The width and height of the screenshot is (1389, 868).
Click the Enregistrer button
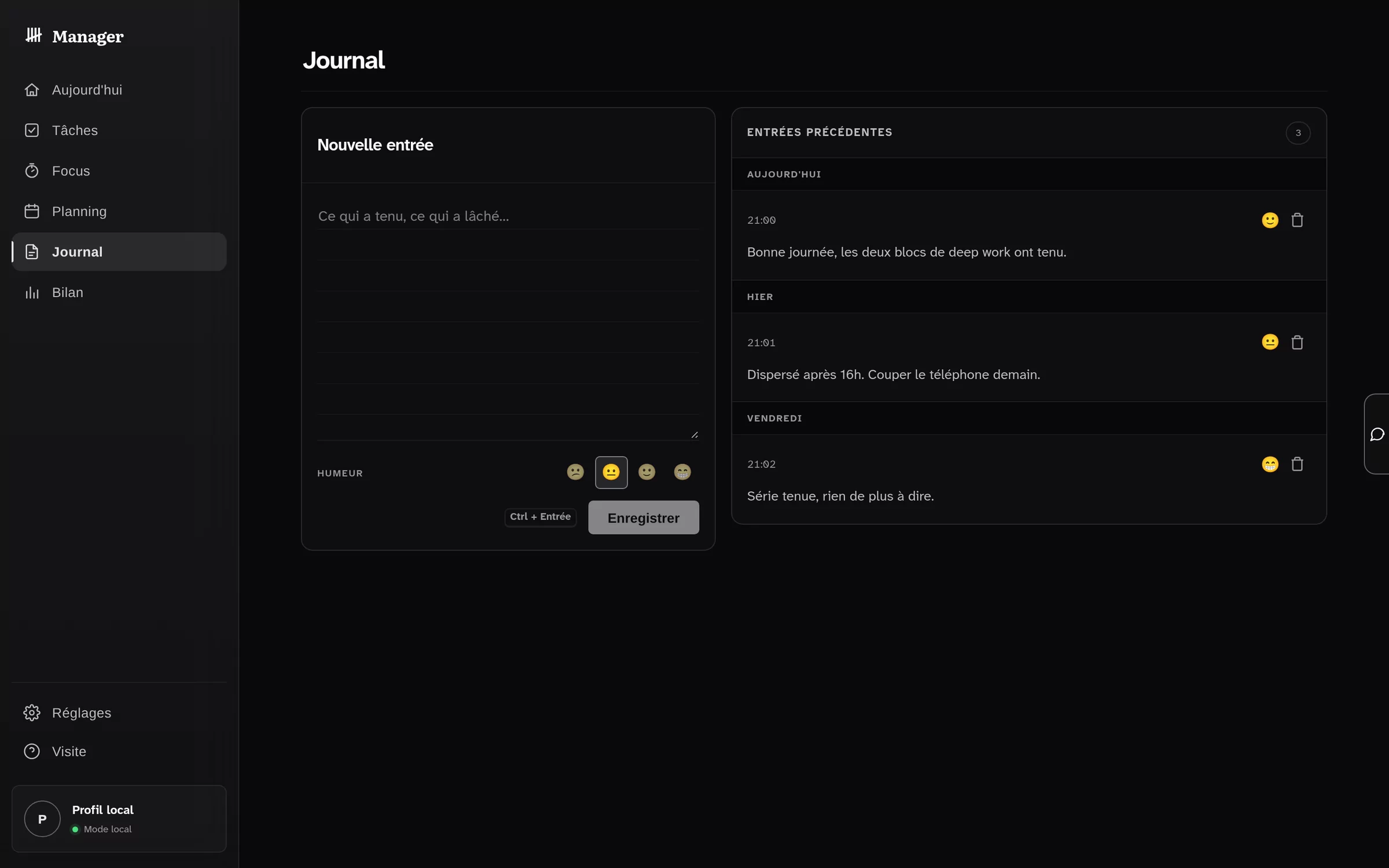coord(644,517)
